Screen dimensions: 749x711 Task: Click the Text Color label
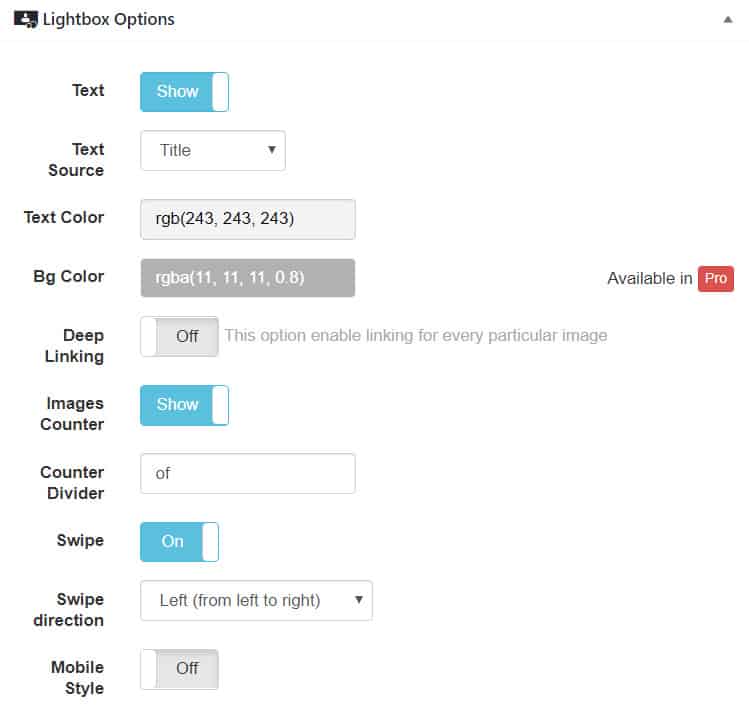(64, 217)
